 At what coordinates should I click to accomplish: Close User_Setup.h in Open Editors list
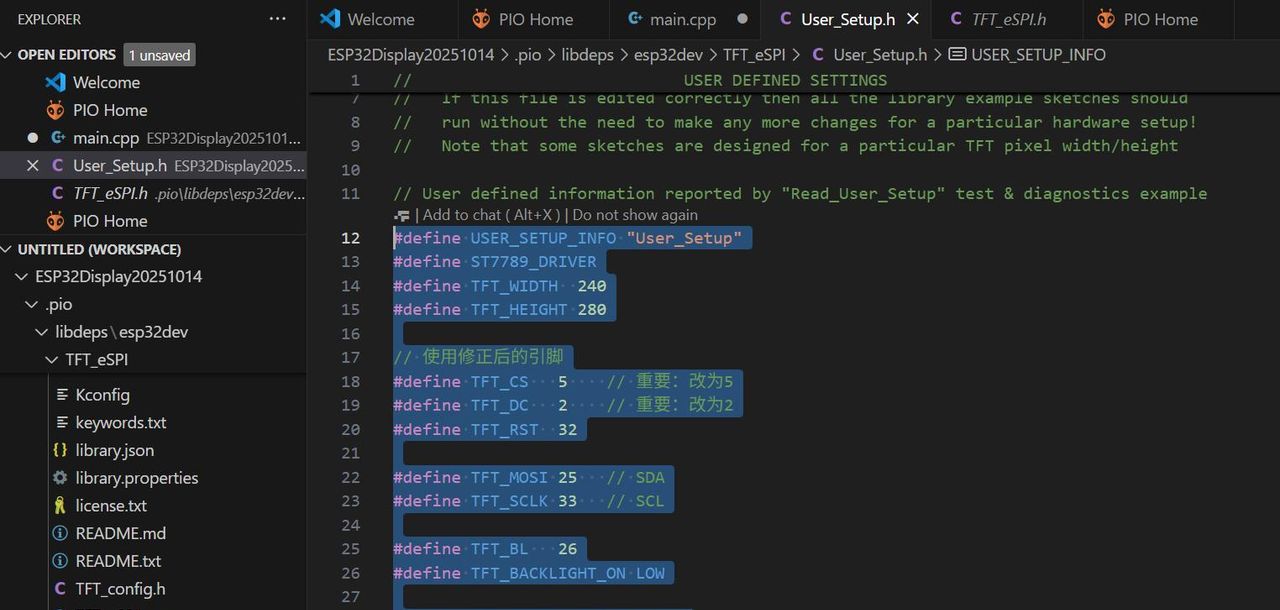(x=32, y=166)
